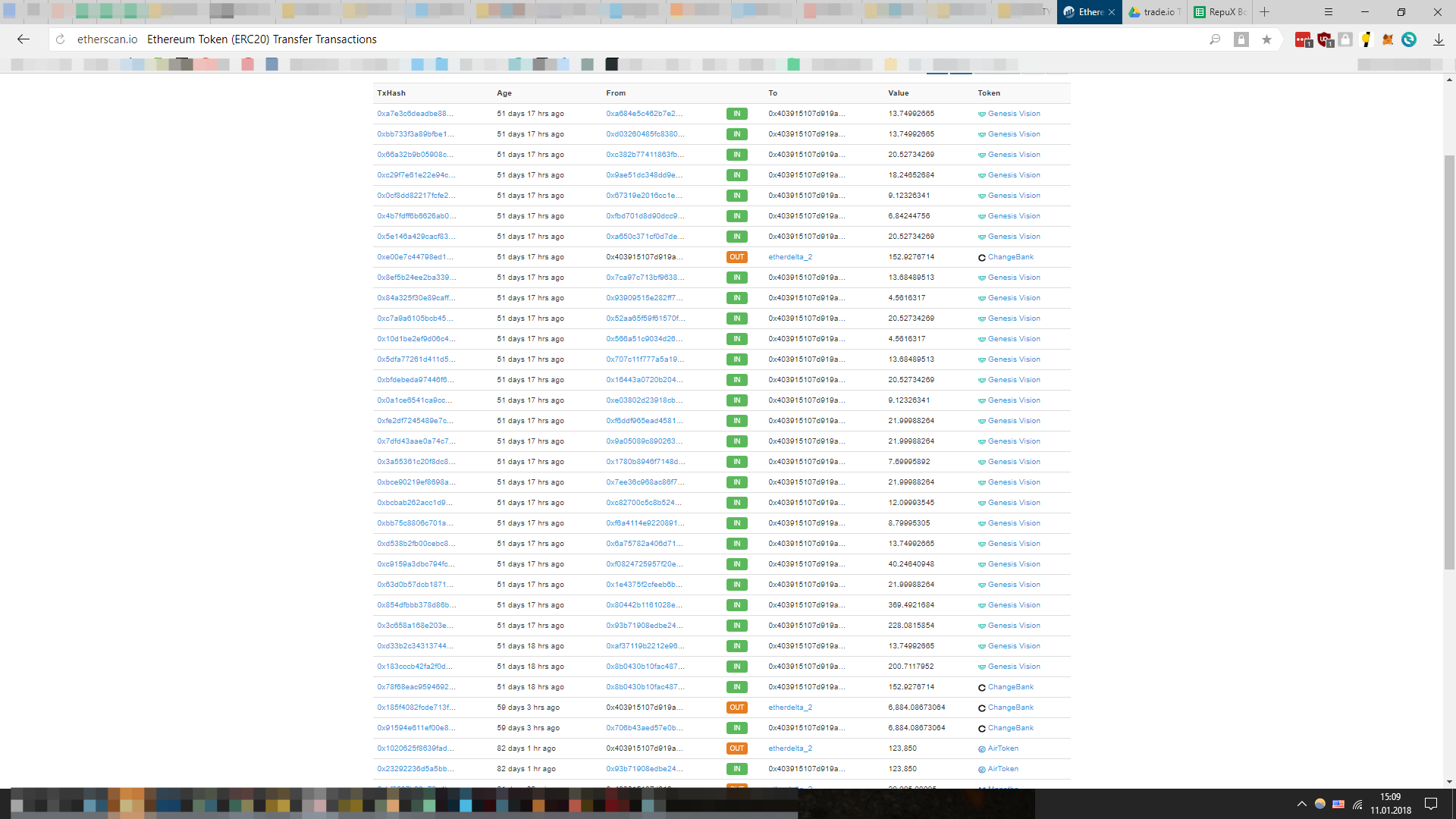Open the etherdelta_2 link in 152.9276714 OUT row
The image size is (1456, 819).
point(790,257)
